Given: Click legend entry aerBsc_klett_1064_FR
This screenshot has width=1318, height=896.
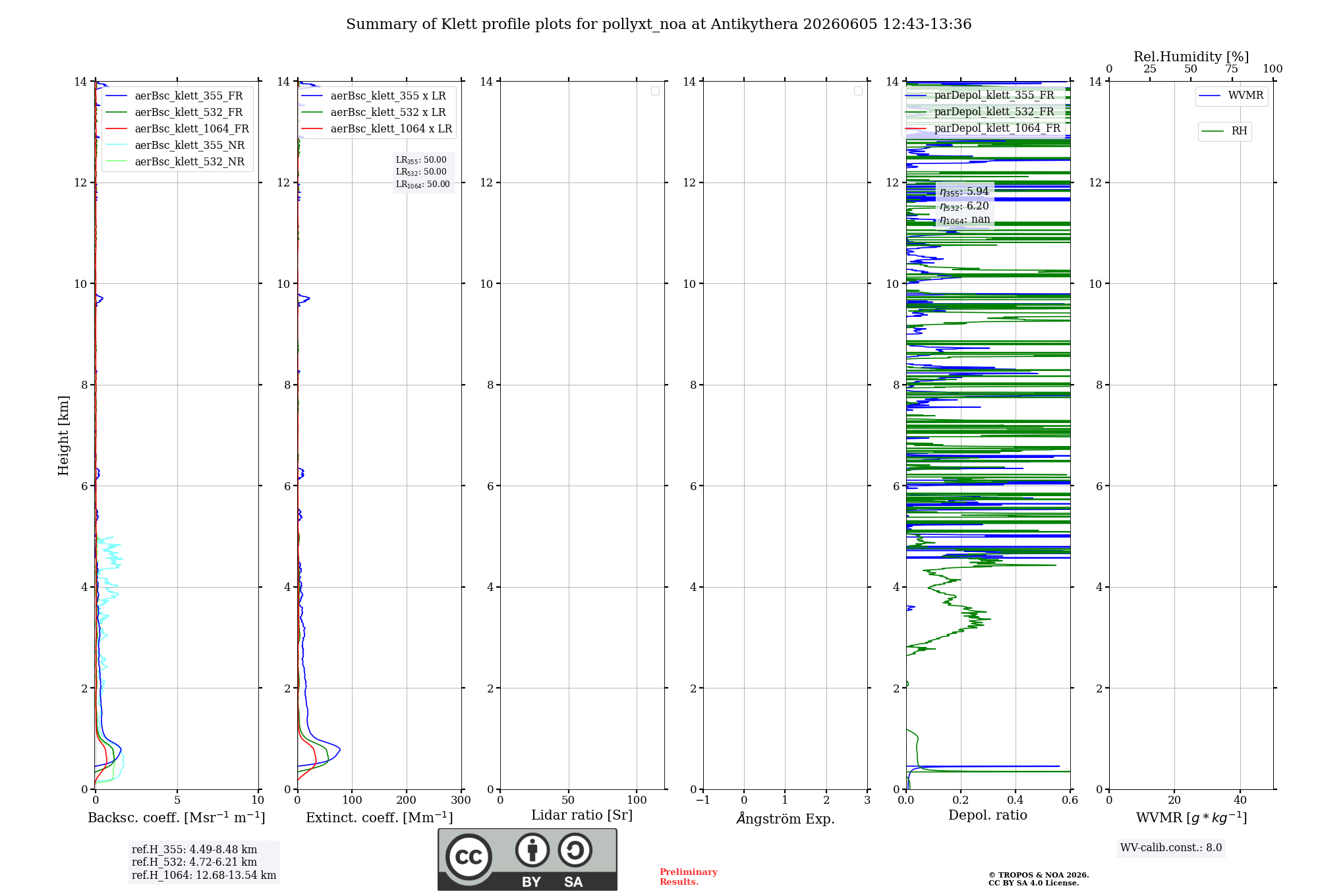Looking at the screenshot, I should (177, 129).
